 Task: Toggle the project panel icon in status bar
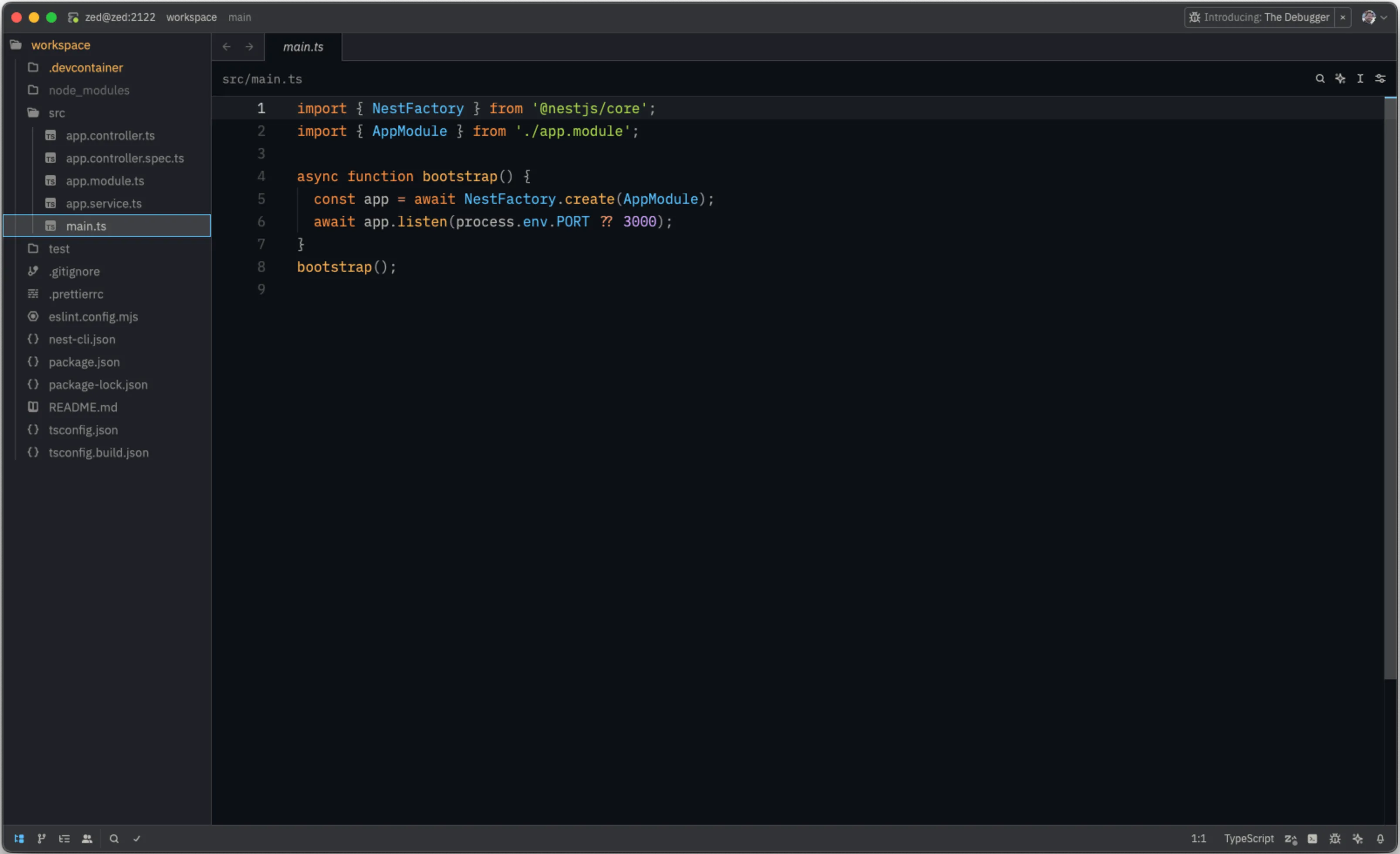click(x=19, y=839)
